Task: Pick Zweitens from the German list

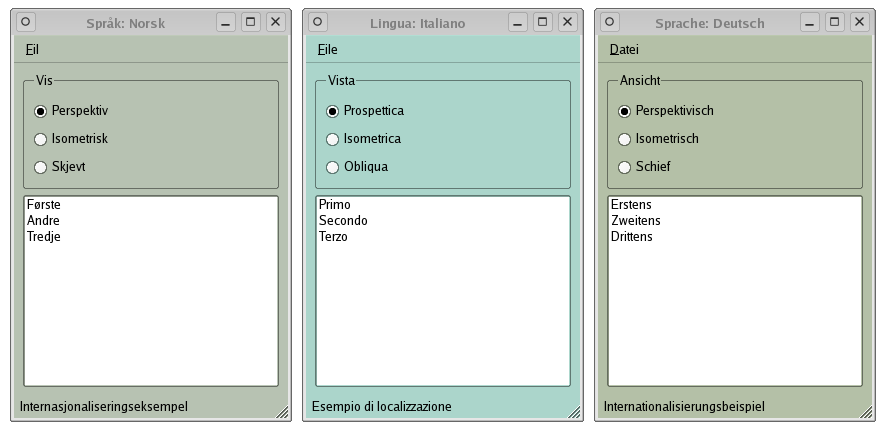Action: (635, 221)
